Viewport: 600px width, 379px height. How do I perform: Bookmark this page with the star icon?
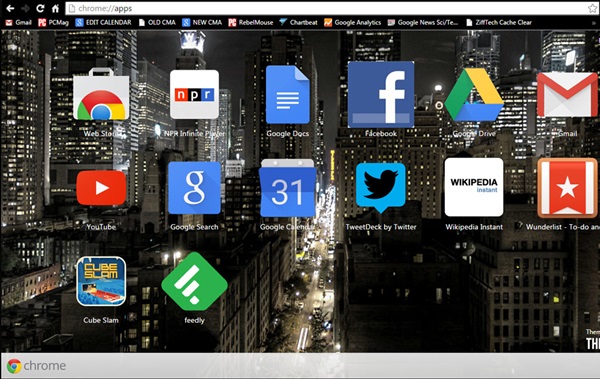click(x=592, y=8)
